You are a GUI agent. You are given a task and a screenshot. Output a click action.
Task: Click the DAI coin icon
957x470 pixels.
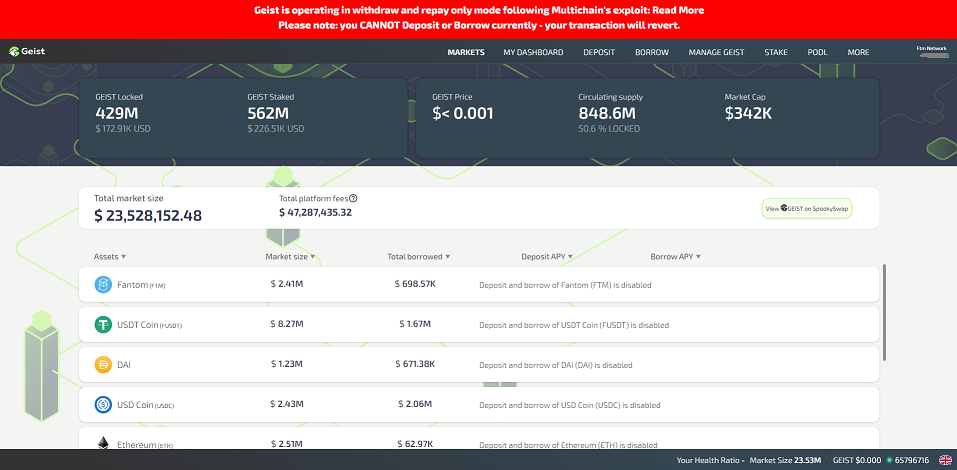click(102, 365)
